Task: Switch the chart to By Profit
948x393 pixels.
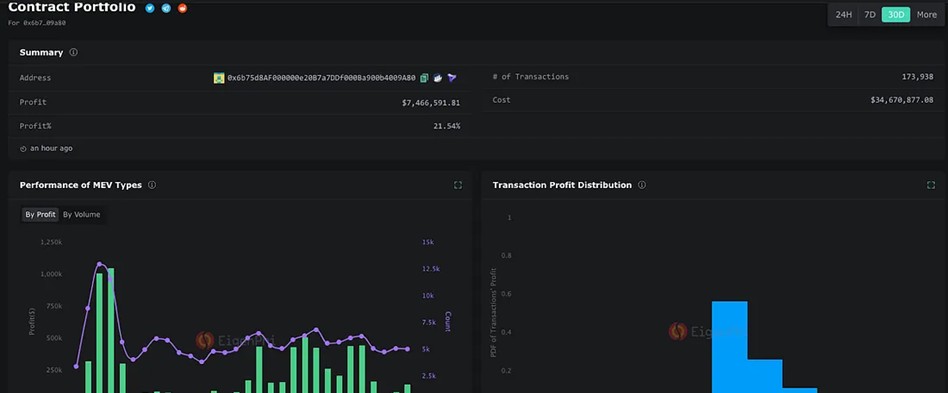Action: click(x=41, y=215)
